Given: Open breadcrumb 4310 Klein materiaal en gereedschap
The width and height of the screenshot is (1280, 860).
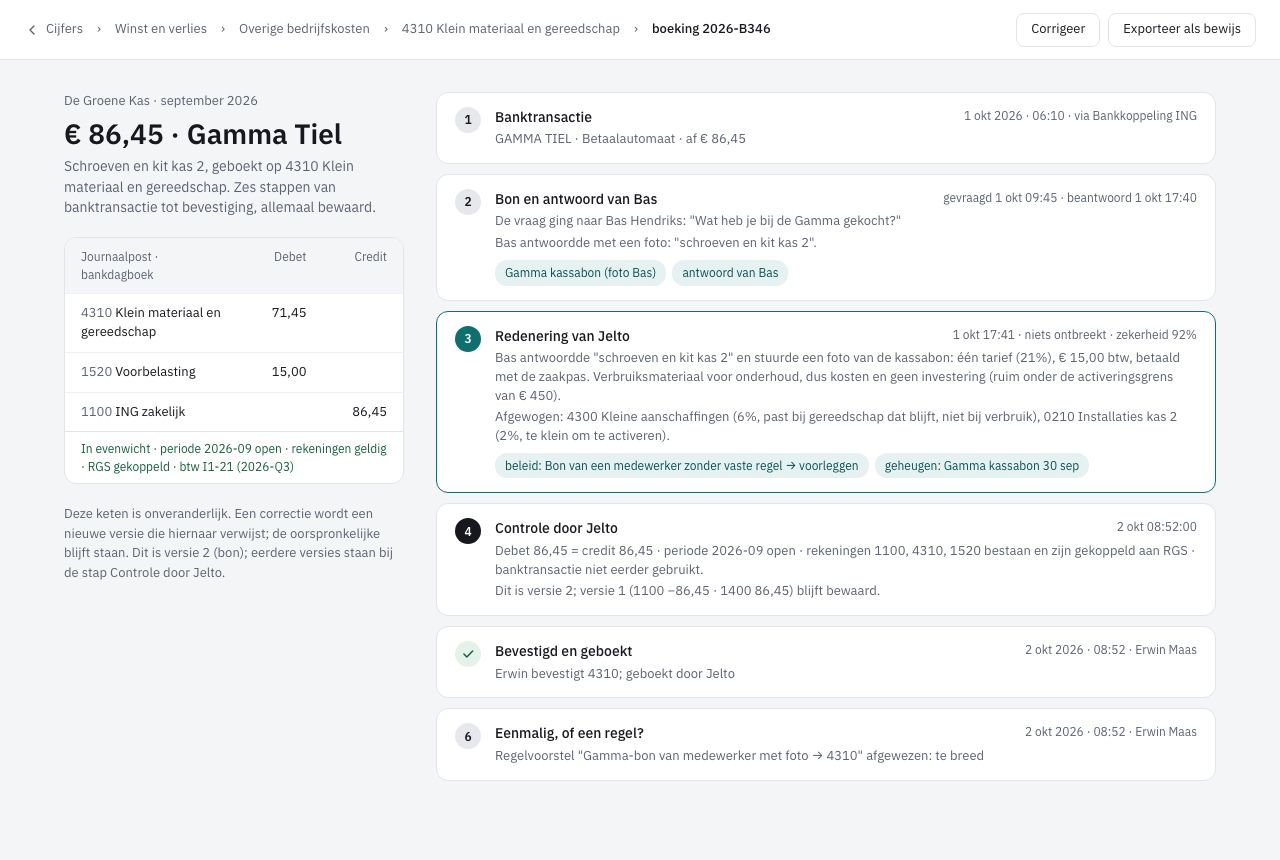Looking at the screenshot, I should pyautogui.click(x=511, y=29).
